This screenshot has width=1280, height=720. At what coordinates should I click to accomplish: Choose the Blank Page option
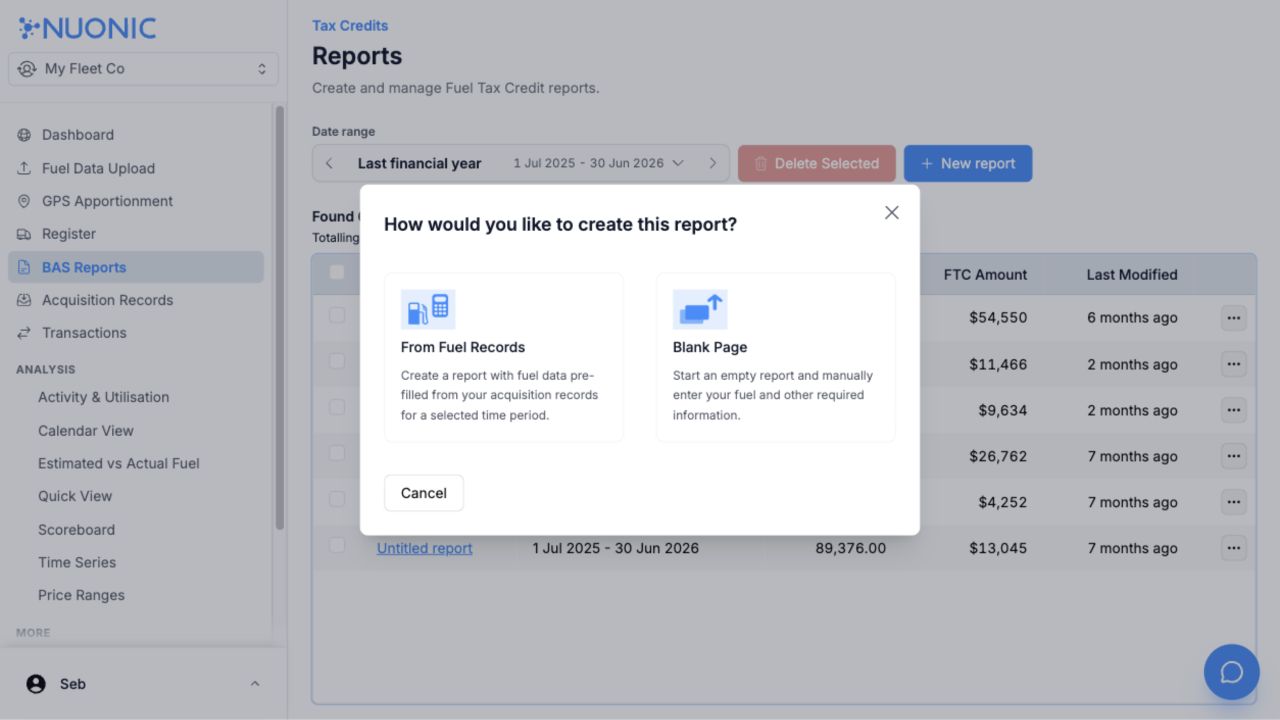[776, 357]
